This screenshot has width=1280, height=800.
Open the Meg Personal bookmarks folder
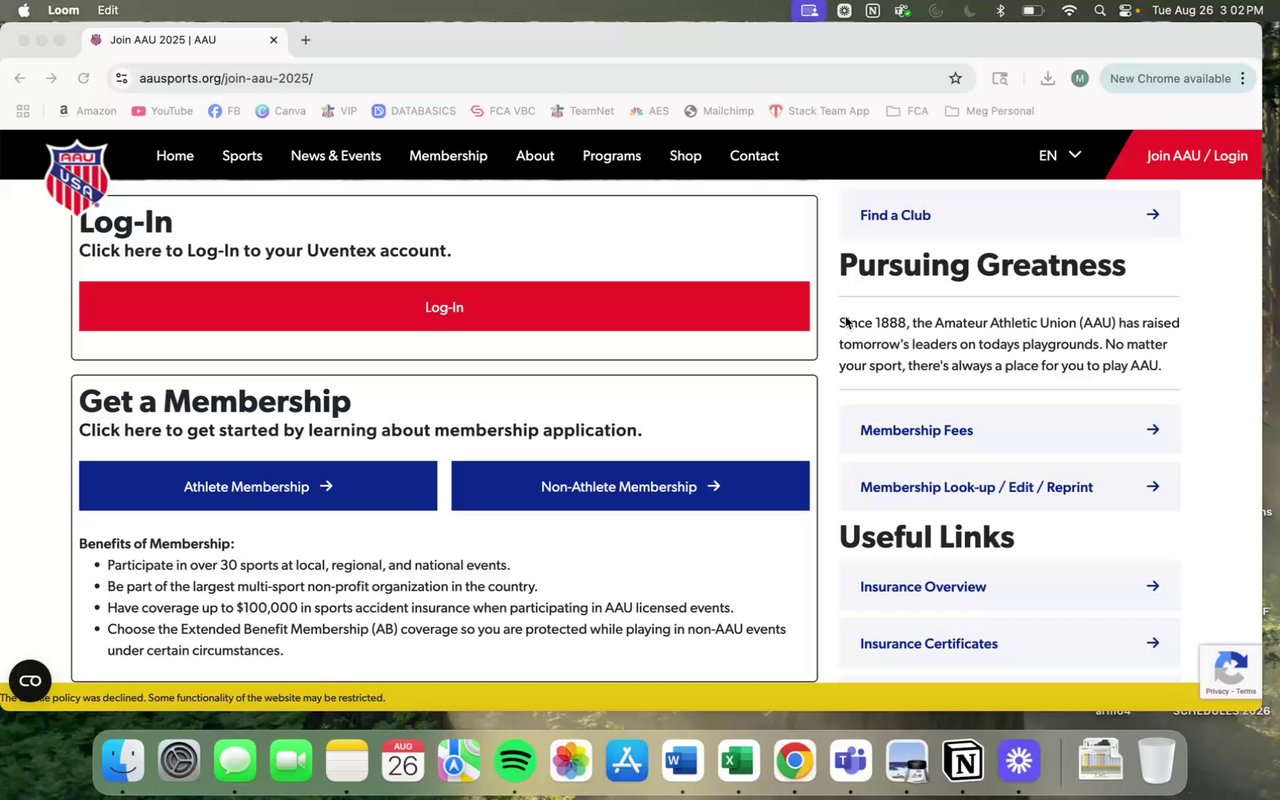989,111
